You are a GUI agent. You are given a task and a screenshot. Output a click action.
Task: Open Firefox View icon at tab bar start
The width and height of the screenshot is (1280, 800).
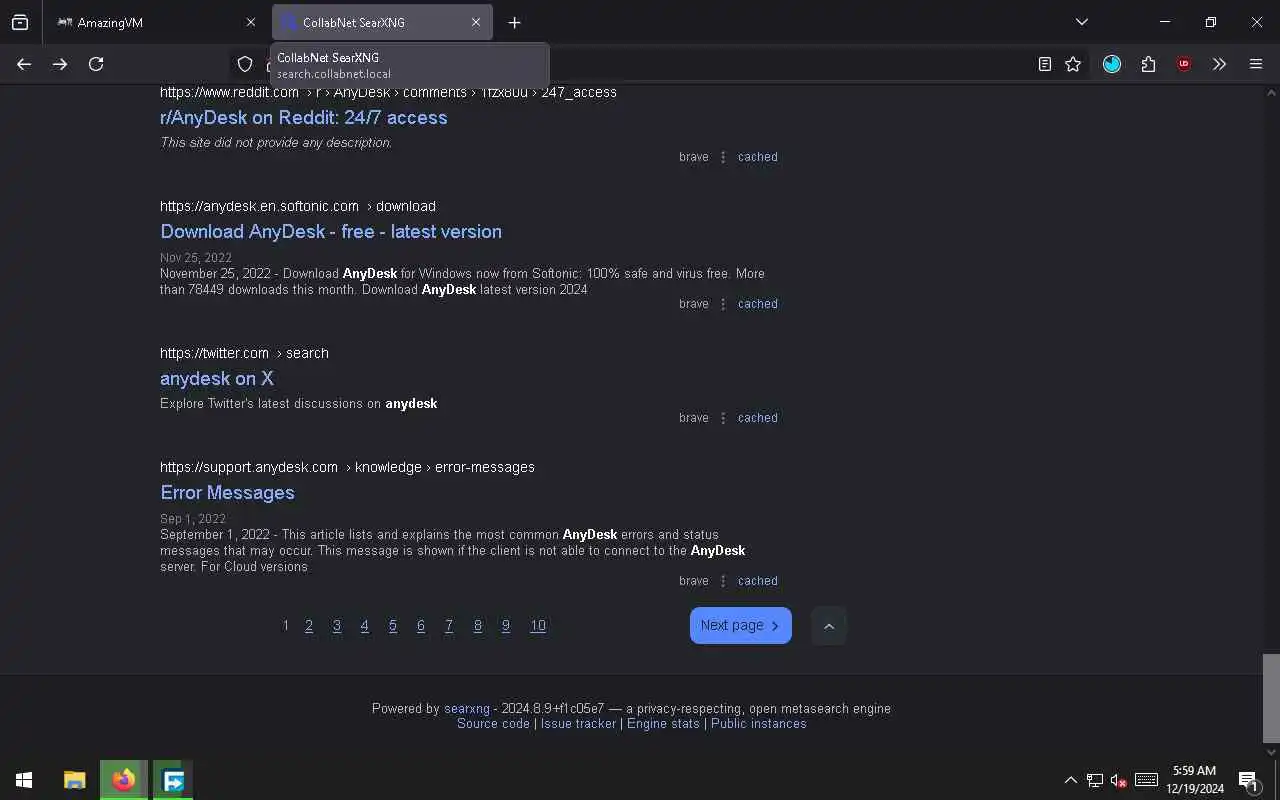point(20,22)
